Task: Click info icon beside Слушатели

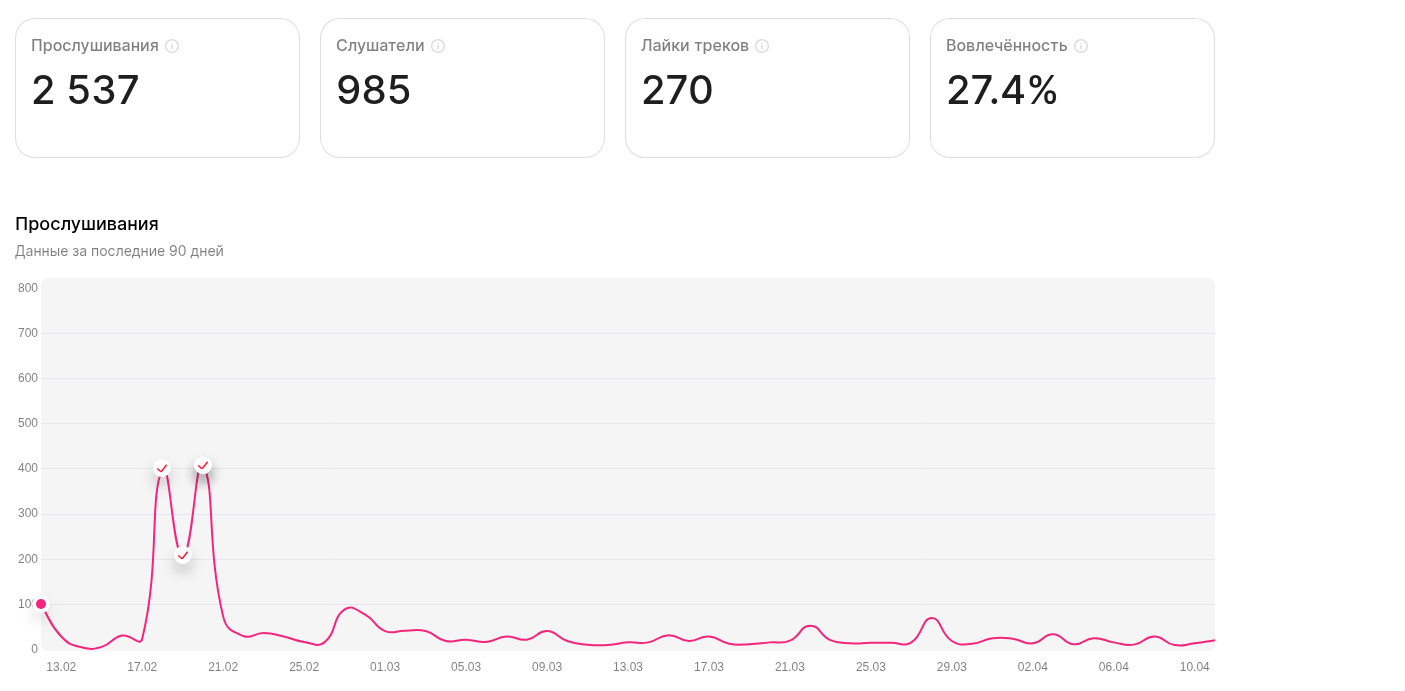Action: [x=438, y=46]
